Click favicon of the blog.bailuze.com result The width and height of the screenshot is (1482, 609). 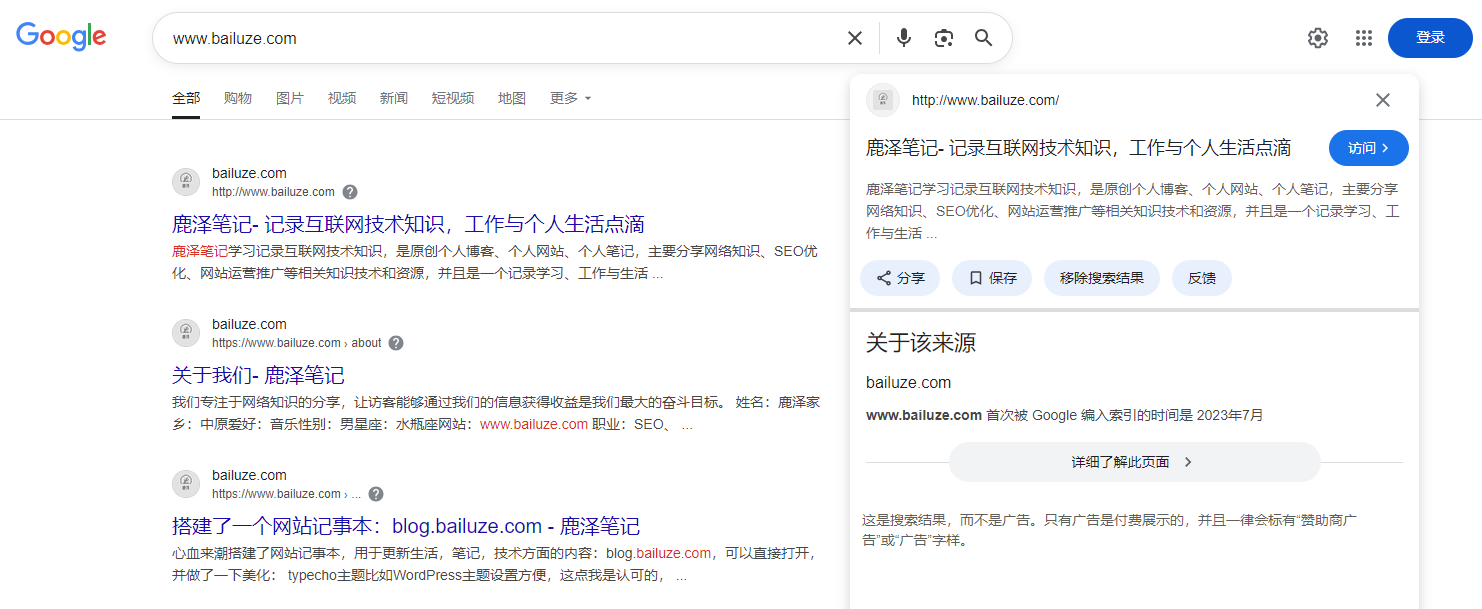(x=186, y=484)
